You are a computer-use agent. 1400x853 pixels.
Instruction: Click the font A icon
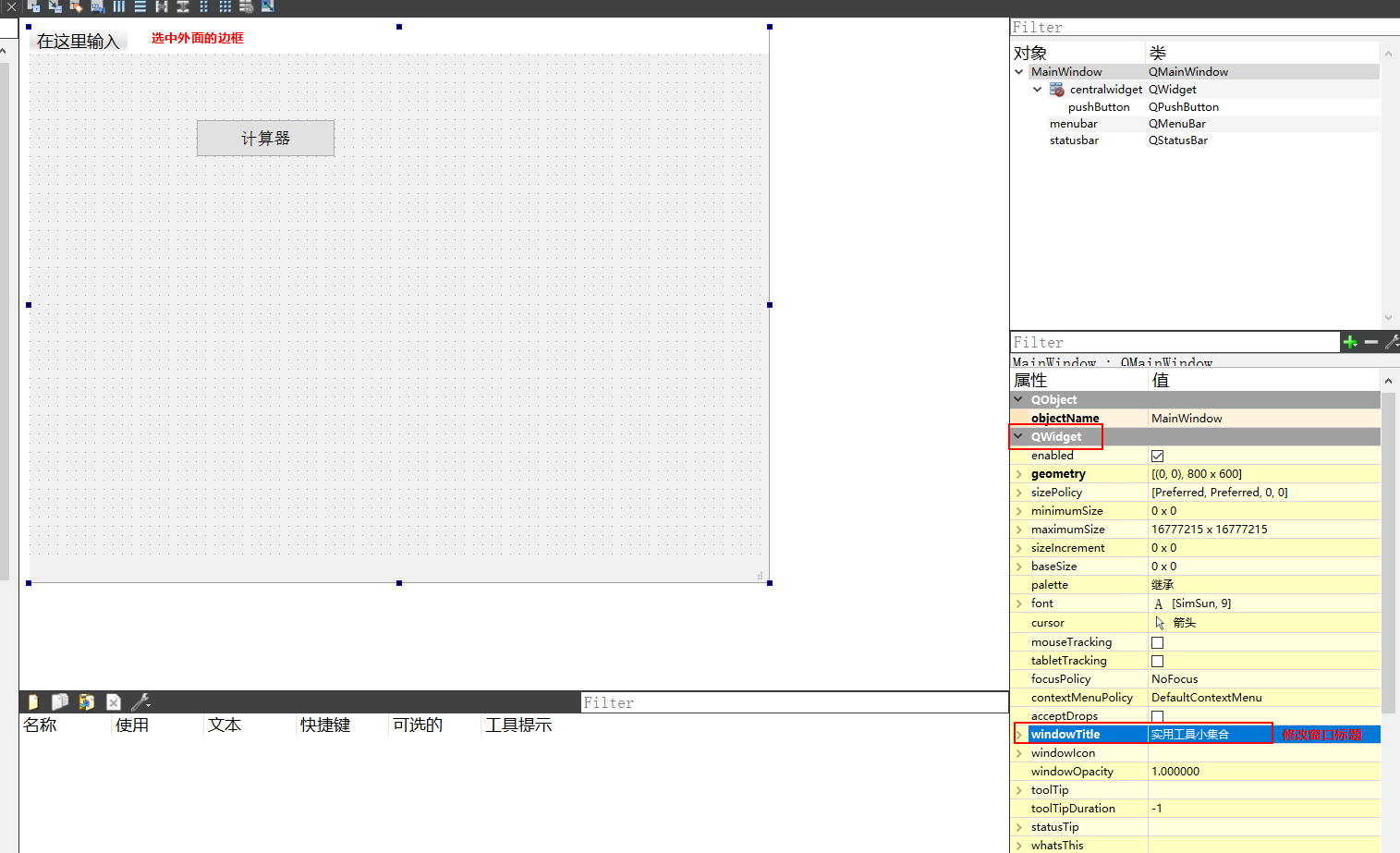(x=1159, y=603)
